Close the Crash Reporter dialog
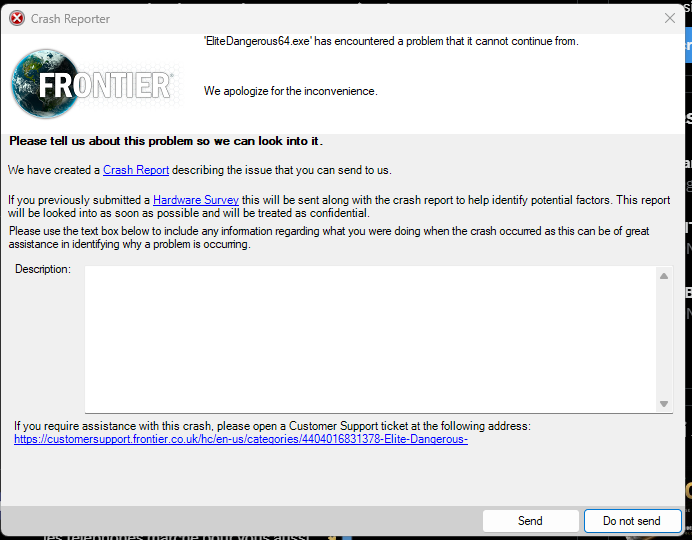Viewport: 692px width, 540px height. point(670,18)
